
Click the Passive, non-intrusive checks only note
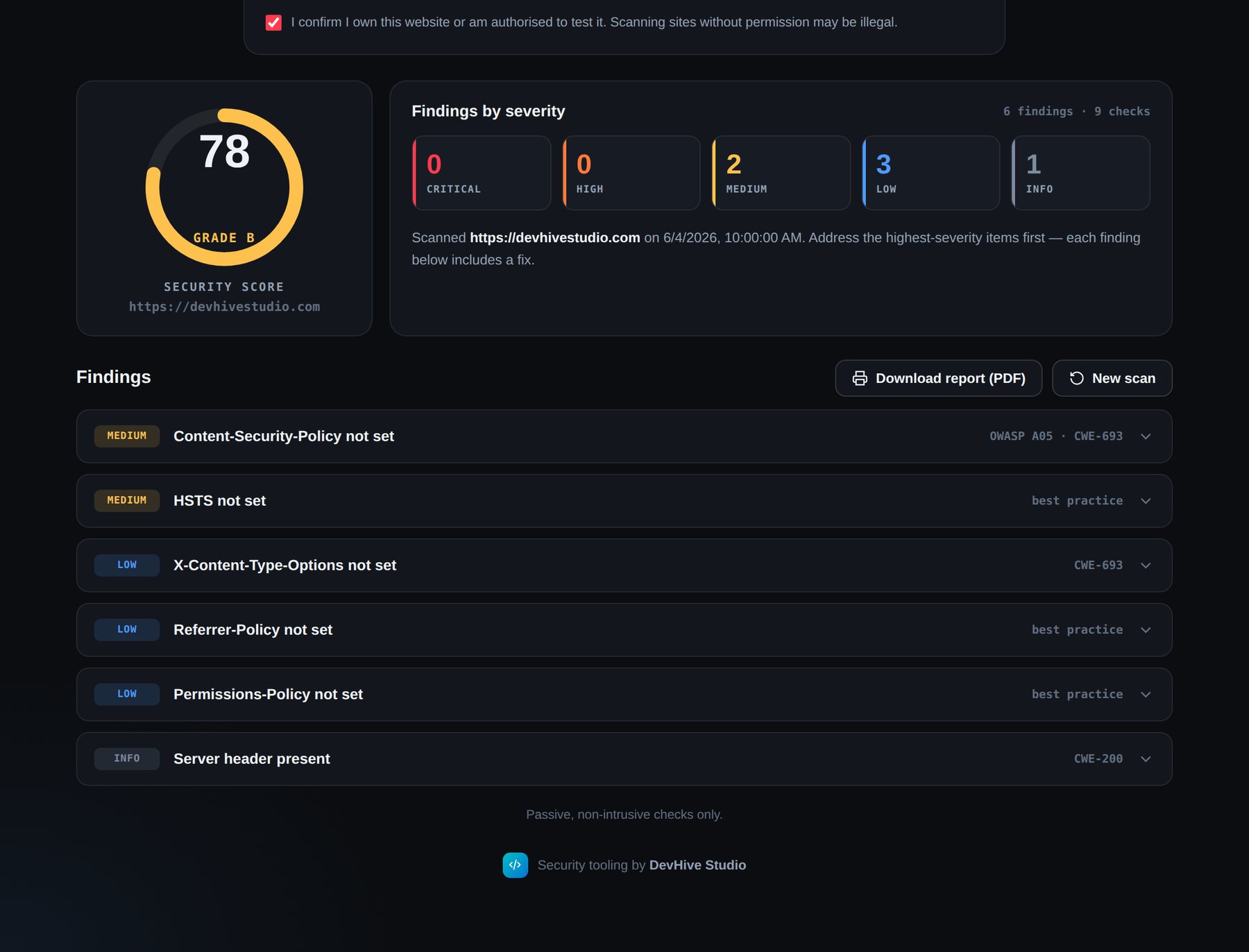pos(624,815)
